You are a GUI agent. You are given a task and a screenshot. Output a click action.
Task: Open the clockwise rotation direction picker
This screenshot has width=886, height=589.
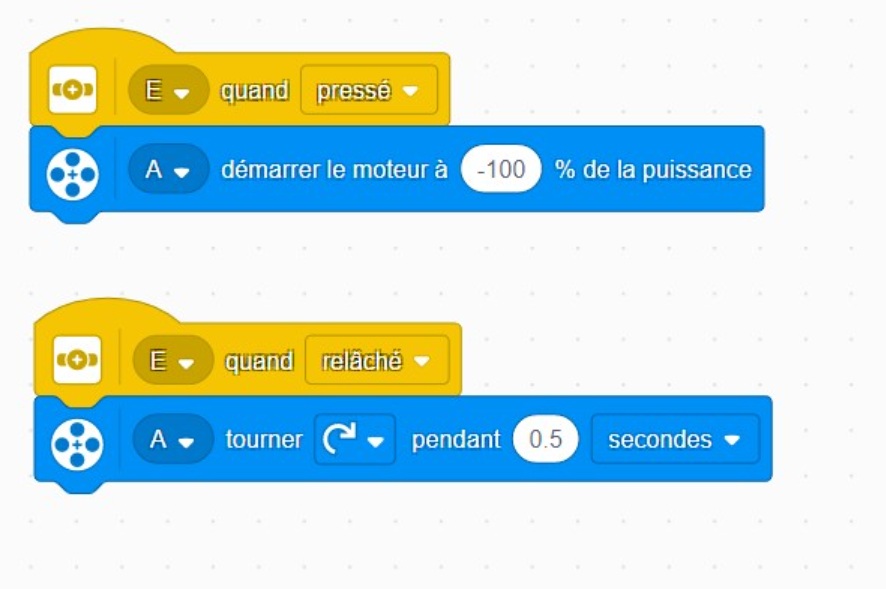[355, 440]
